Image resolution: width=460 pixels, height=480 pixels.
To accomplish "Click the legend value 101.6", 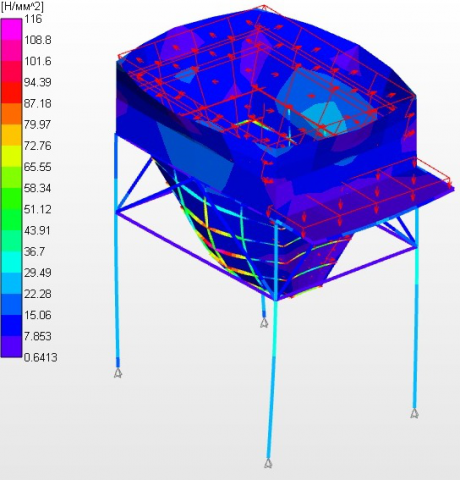I will click(38, 61).
